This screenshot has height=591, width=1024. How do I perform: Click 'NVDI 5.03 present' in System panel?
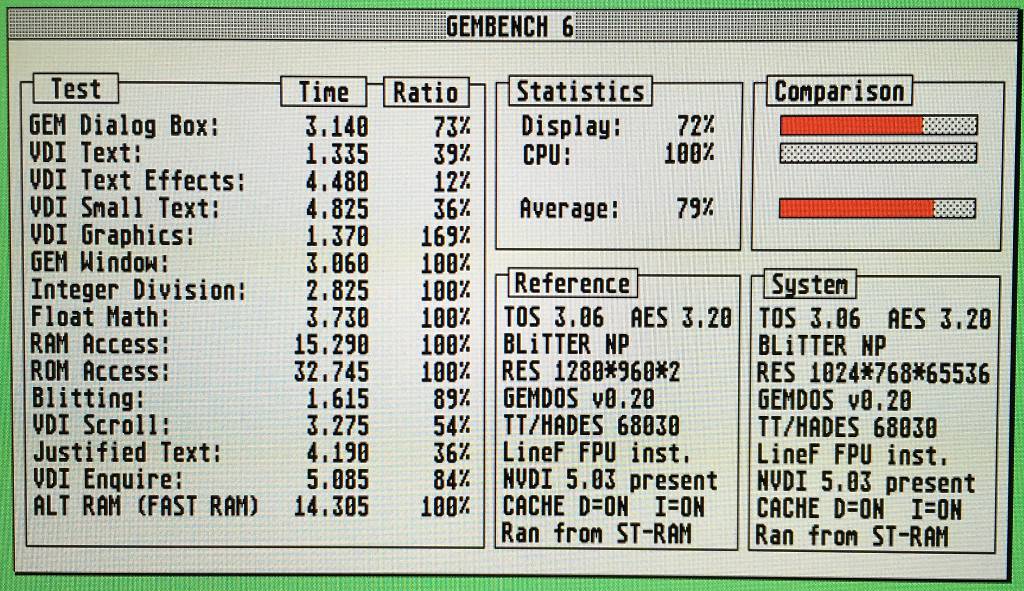click(x=866, y=483)
